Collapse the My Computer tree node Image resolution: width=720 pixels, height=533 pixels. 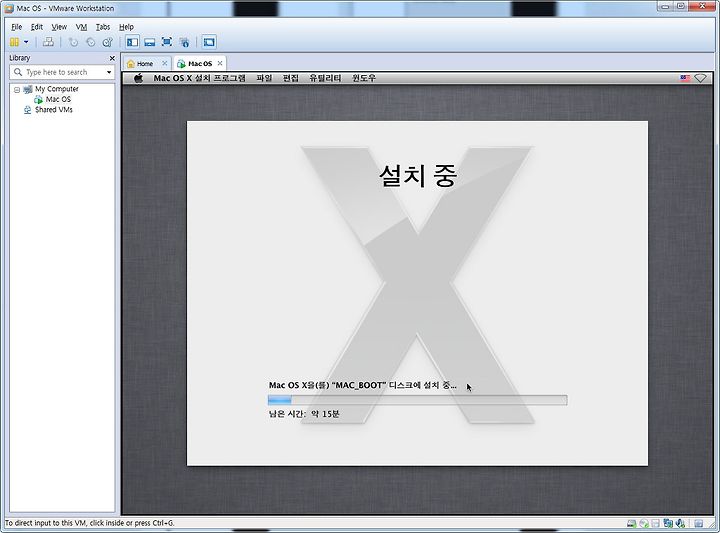(17, 90)
